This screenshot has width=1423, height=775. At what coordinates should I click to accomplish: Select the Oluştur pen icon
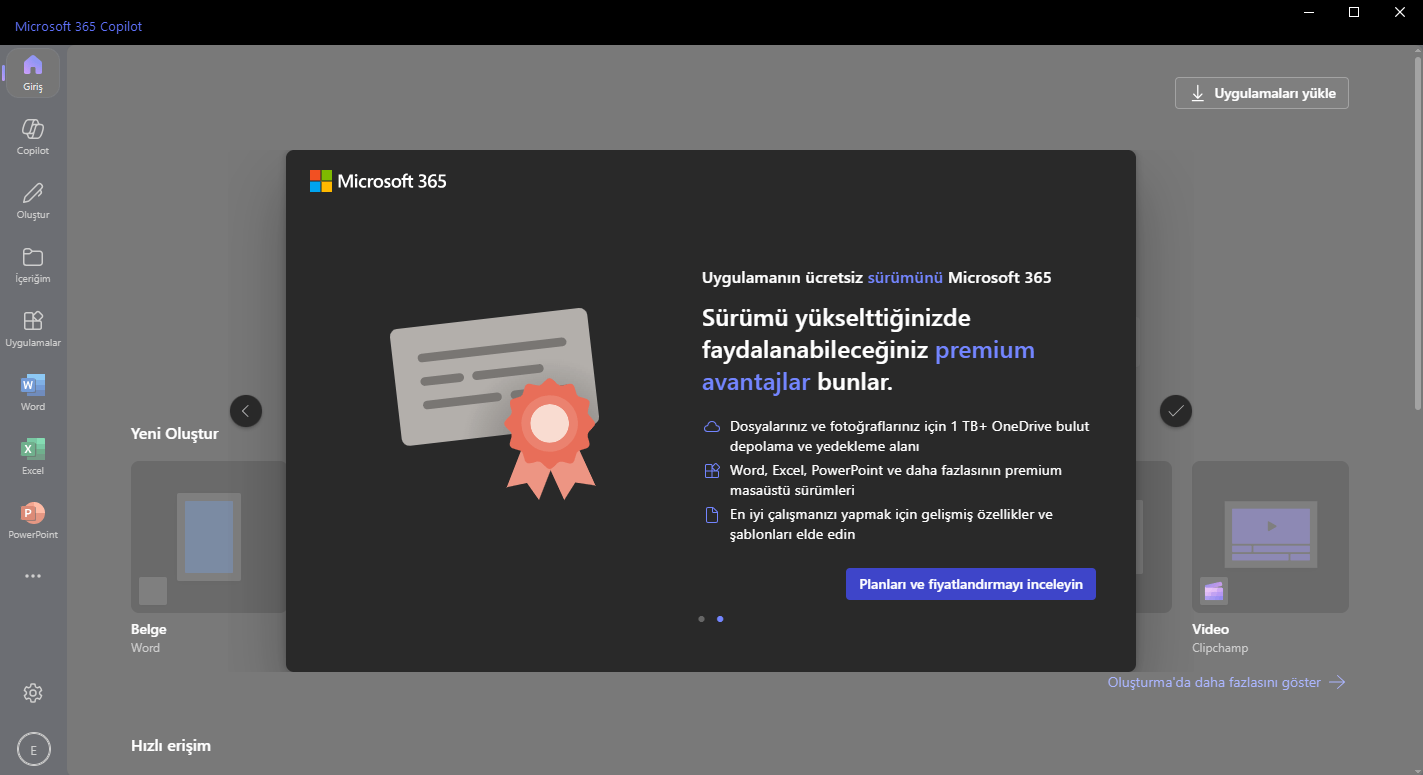33,201
